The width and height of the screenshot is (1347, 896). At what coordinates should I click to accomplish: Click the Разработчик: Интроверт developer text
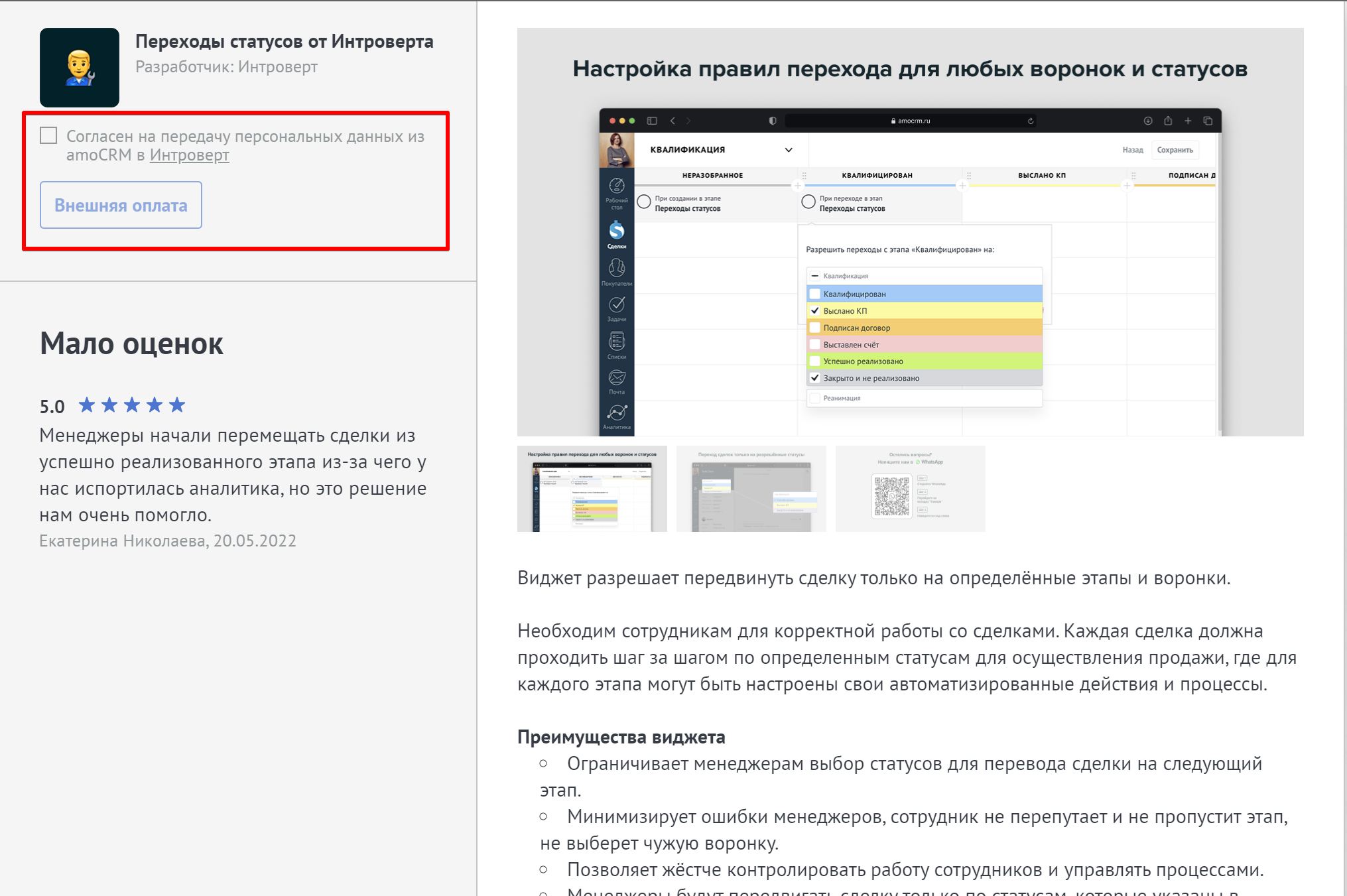226,67
